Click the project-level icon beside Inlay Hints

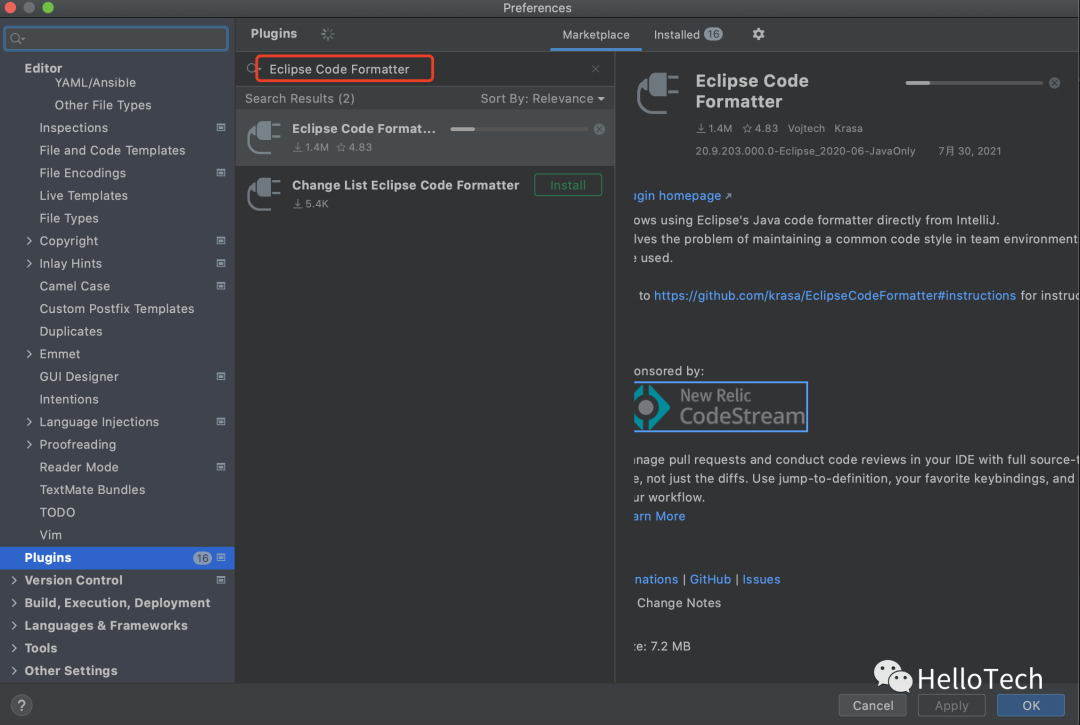pos(221,263)
